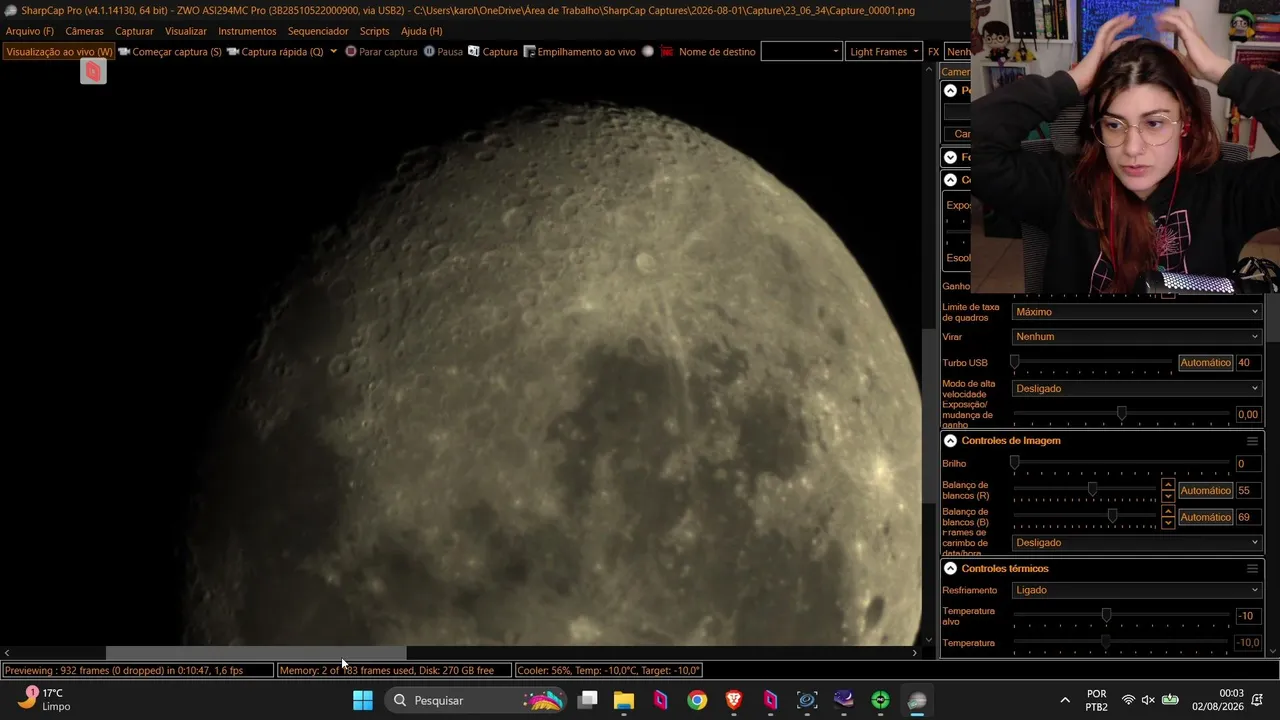This screenshot has width=1280, height=720.
Task: Open the Sequenciador menu
Action: [318, 31]
